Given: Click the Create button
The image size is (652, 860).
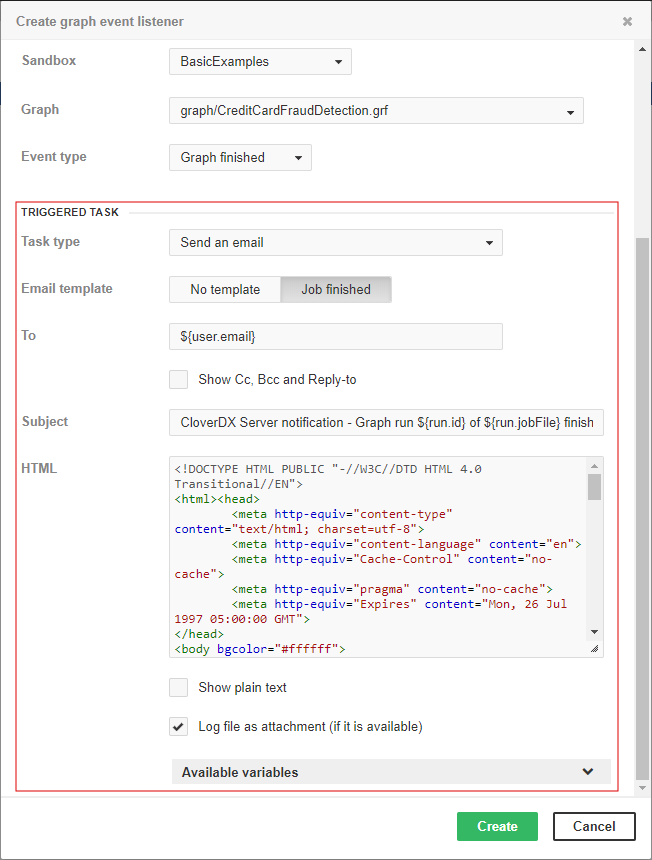Looking at the screenshot, I should [x=497, y=826].
